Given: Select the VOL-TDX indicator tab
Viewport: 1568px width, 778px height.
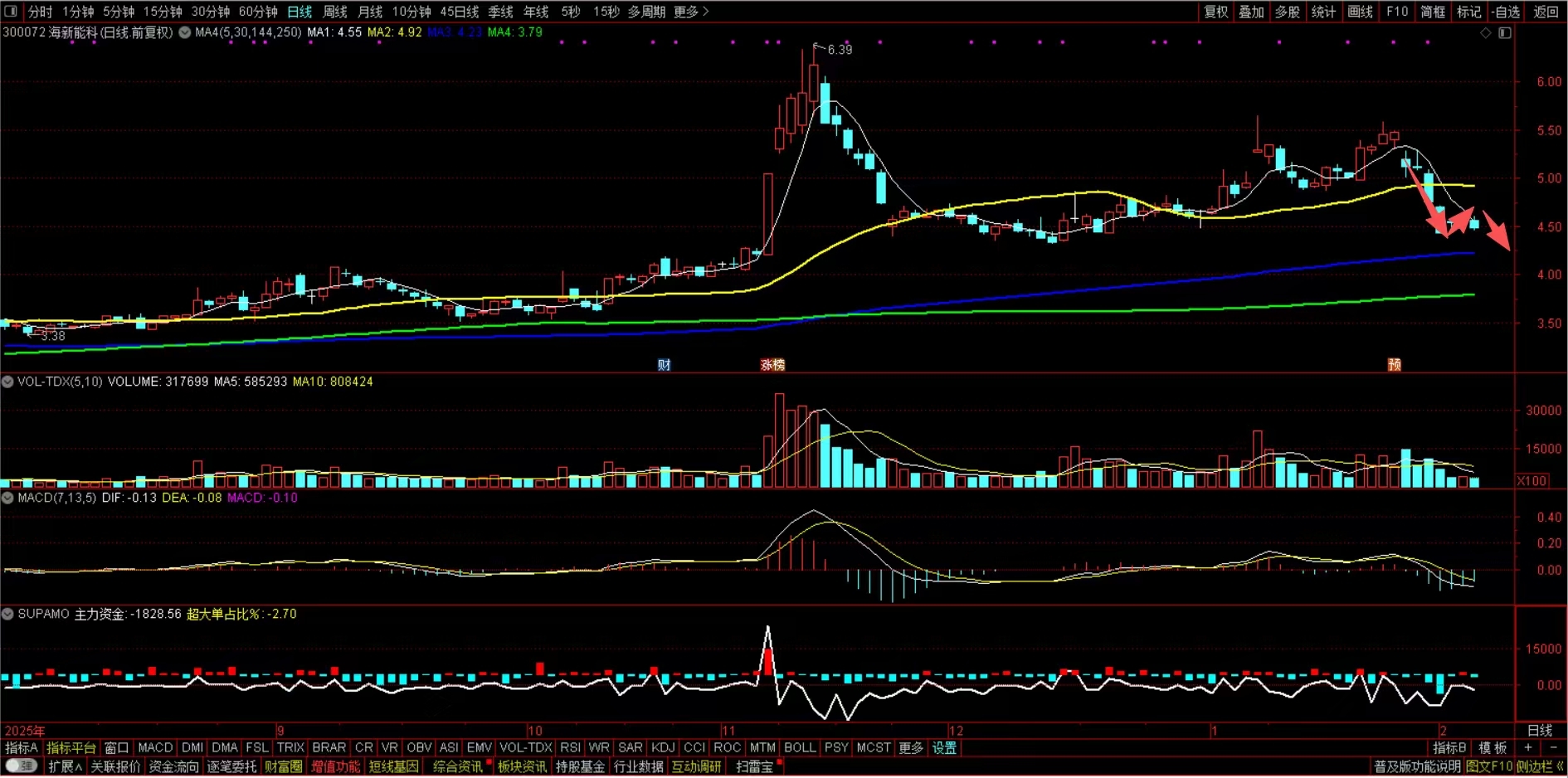Looking at the screenshot, I should click(x=526, y=748).
